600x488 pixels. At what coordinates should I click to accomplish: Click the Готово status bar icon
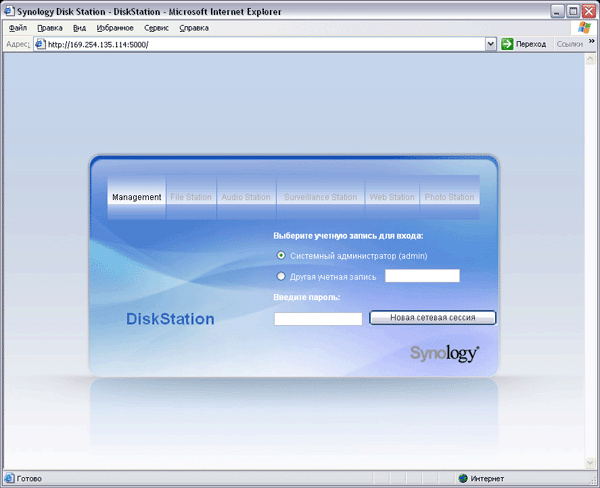coord(9,478)
